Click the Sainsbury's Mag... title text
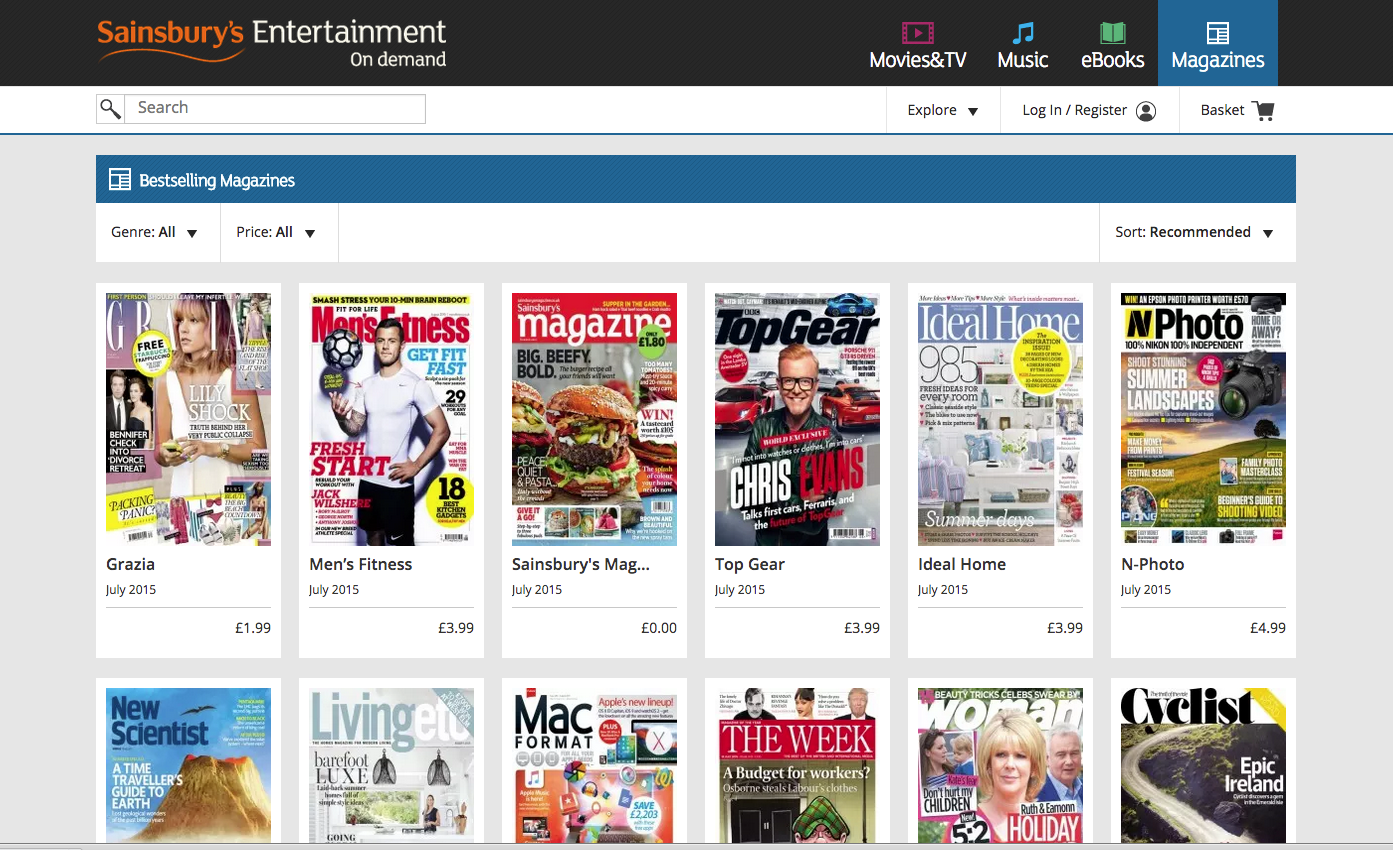 (x=581, y=564)
